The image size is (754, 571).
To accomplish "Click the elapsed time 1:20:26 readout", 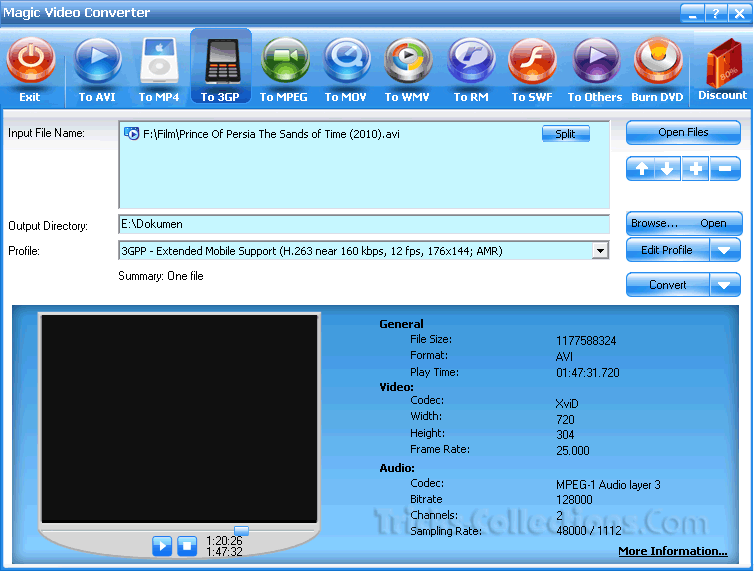I will (224, 541).
